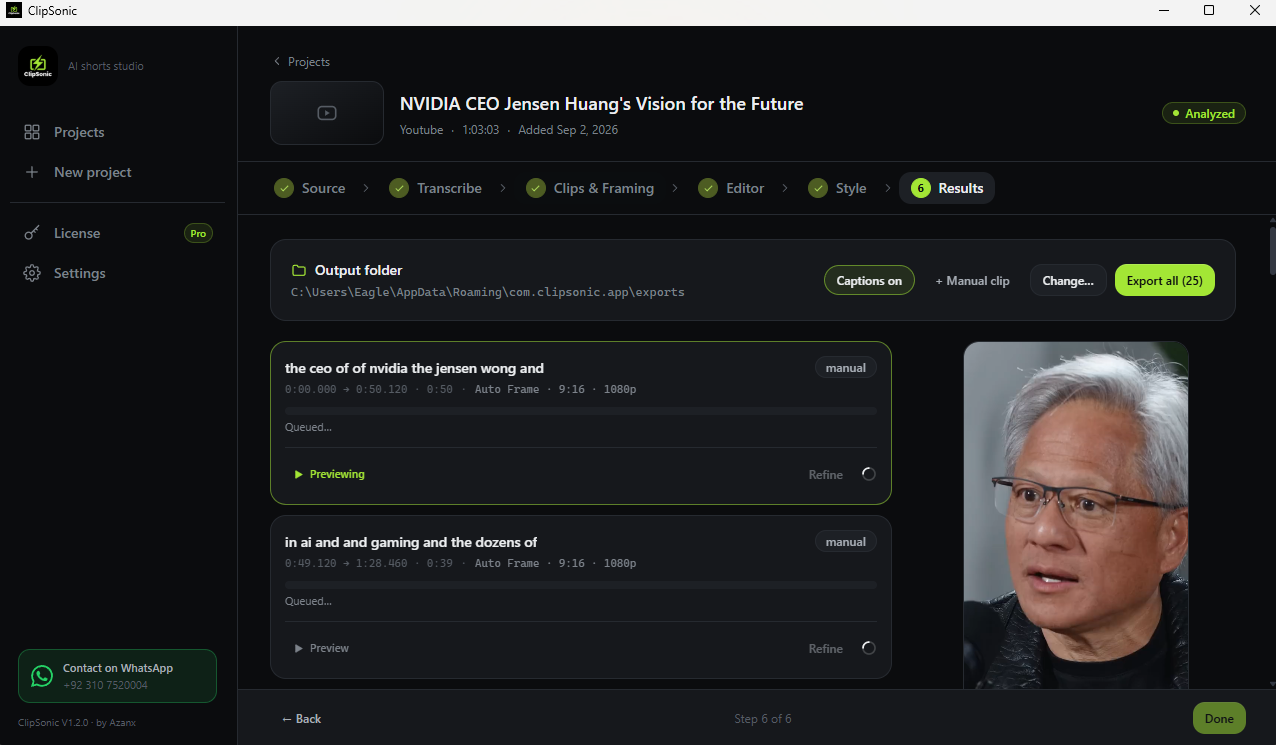Click the results list scrollbar
Image resolution: width=1276 pixels, height=745 pixels.
tap(1271, 250)
